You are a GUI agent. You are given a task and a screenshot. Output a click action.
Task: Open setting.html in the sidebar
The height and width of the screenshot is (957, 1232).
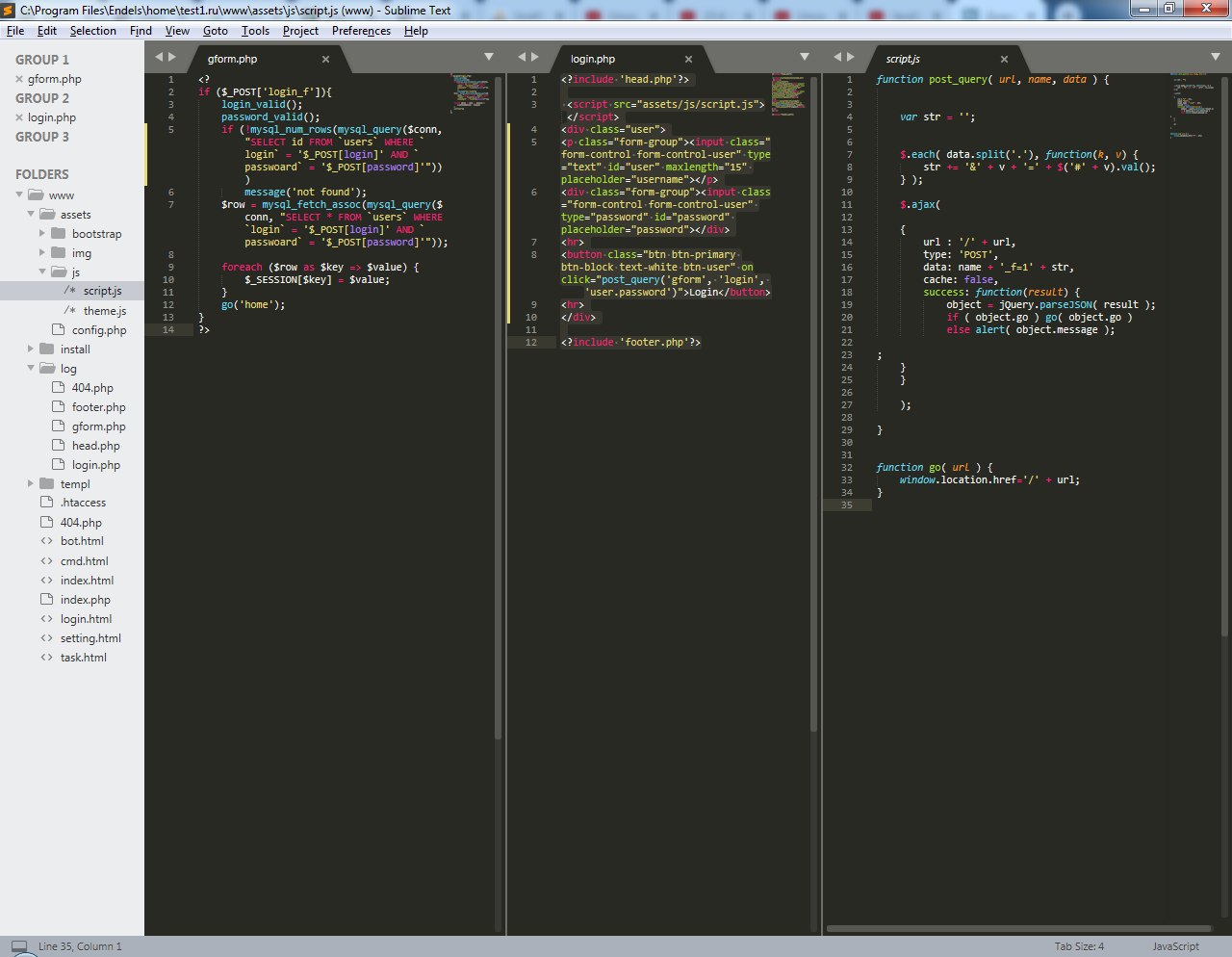pos(90,638)
